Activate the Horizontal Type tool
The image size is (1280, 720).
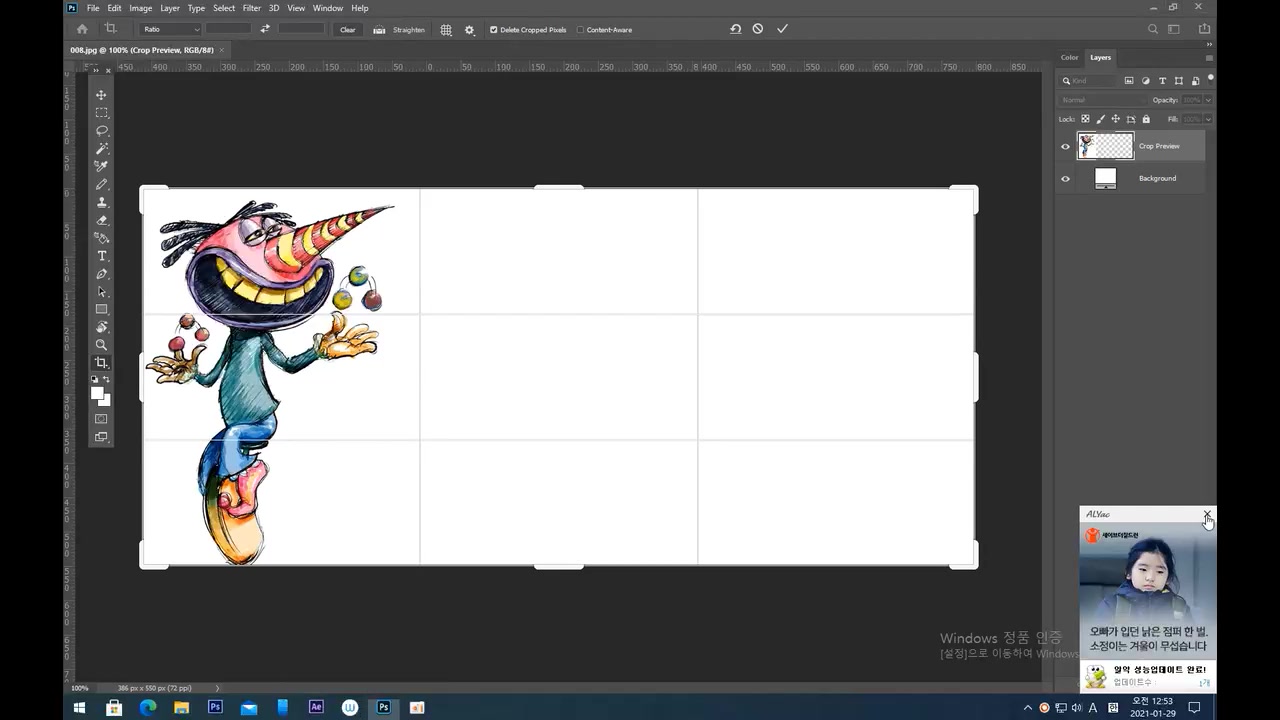pos(101,256)
